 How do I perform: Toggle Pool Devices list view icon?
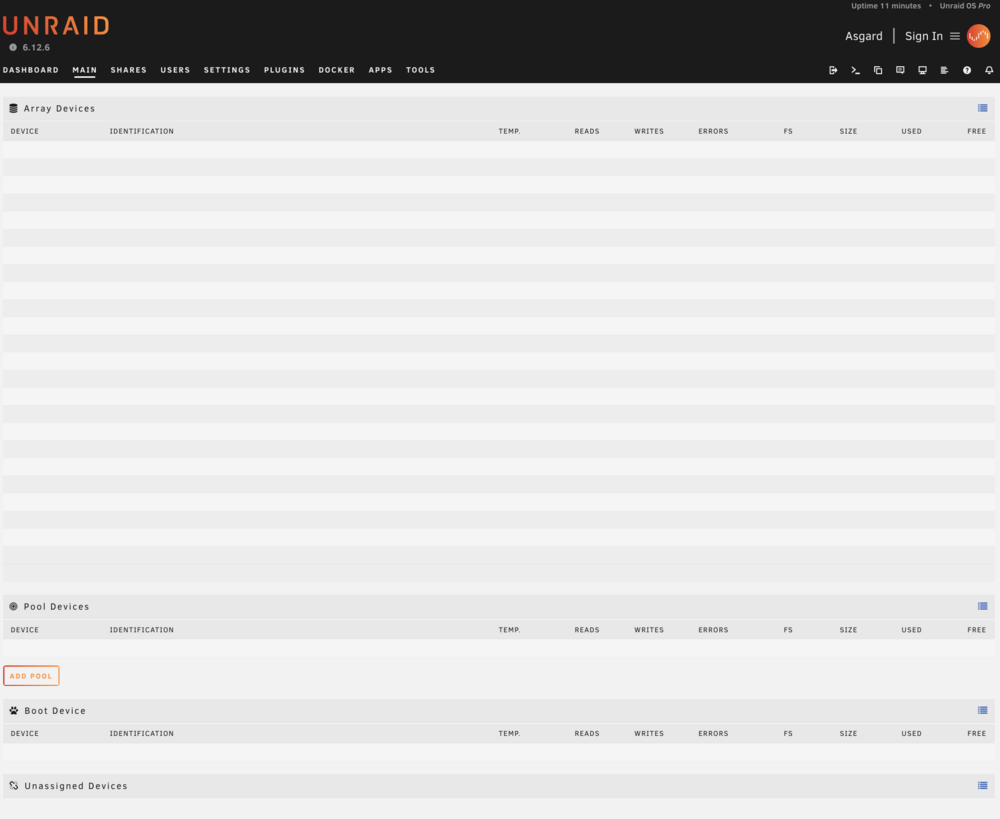pos(983,607)
